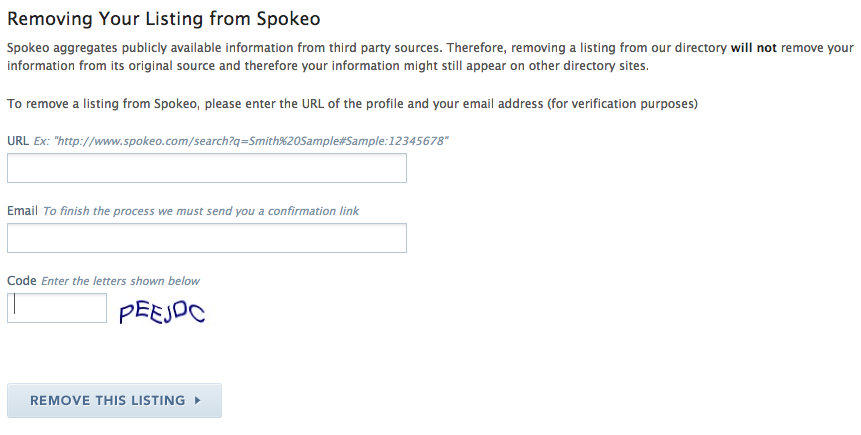The width and height of the screenshot is (861, 435).
Task: Click the example spokeo.com search URL hint
Action: coord(241,141)
